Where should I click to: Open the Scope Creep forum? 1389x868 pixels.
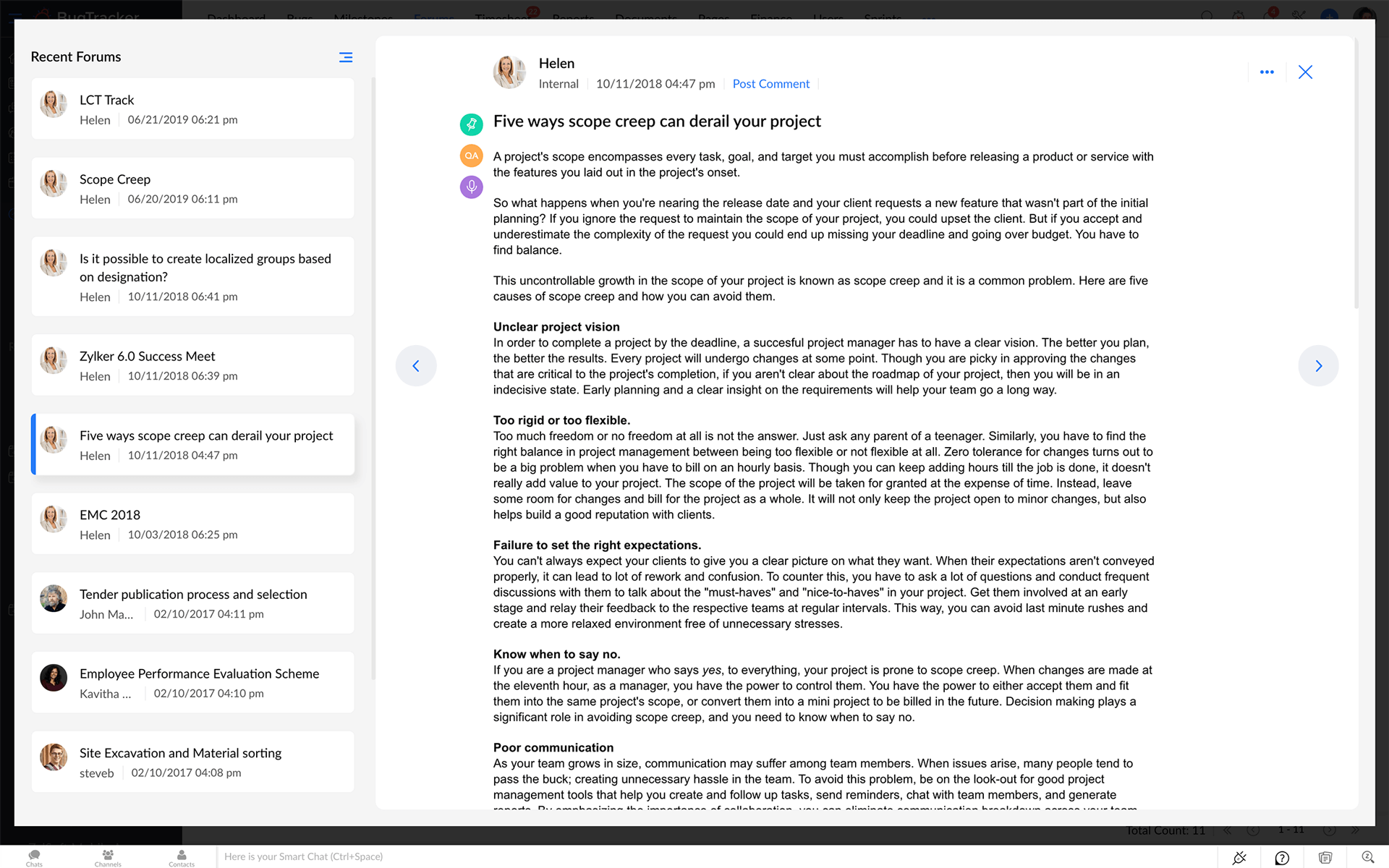tap(192, 188)
